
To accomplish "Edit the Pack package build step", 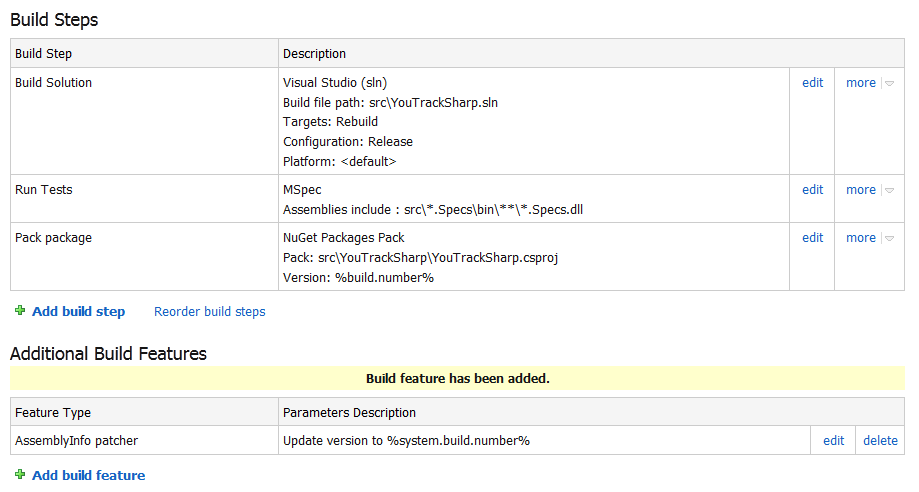I will 812,238.
